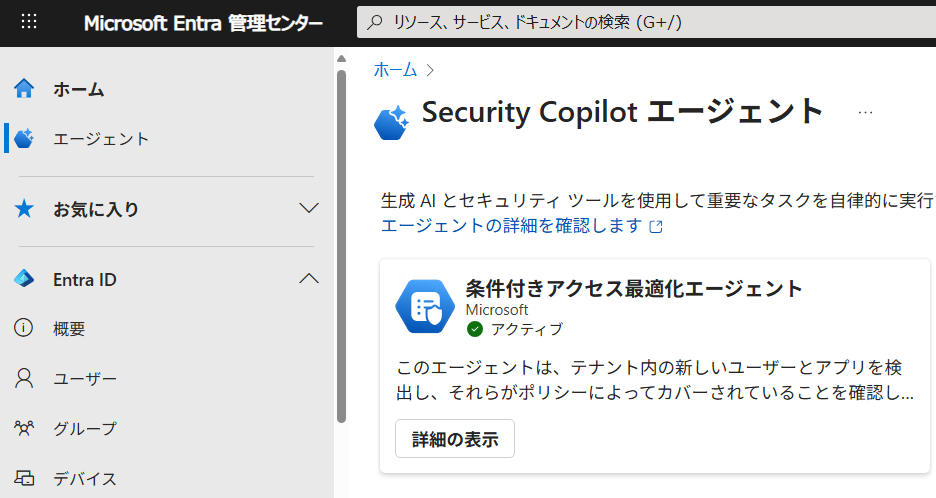Image resolution: width=936 pixels, height=498 pixels.
Task: Click the 条件付きアクセス最適化エージェント hexagon icon
Action: (x=425, y=306)
